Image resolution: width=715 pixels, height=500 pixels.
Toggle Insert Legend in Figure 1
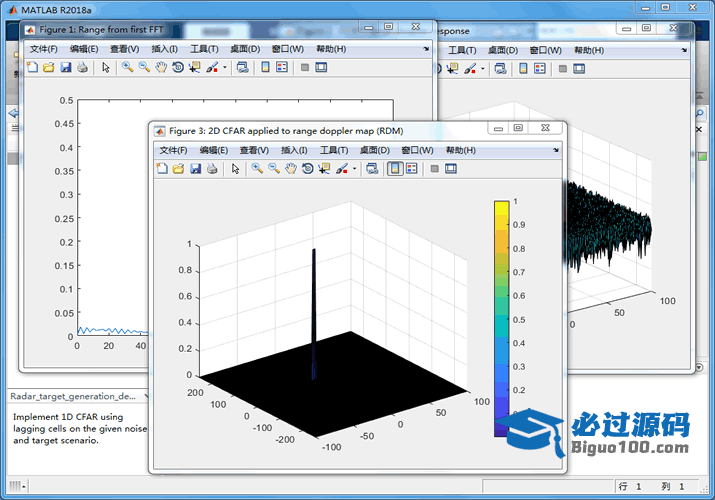pos(282,67)
